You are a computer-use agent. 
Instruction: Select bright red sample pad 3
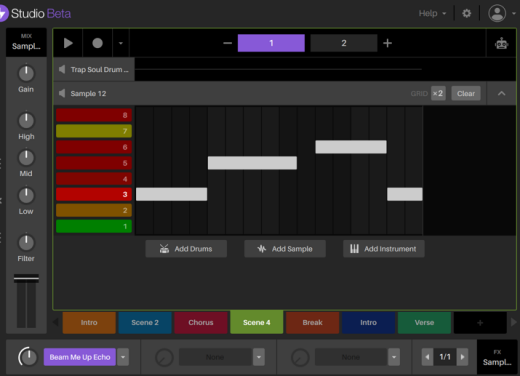[94, 194]
